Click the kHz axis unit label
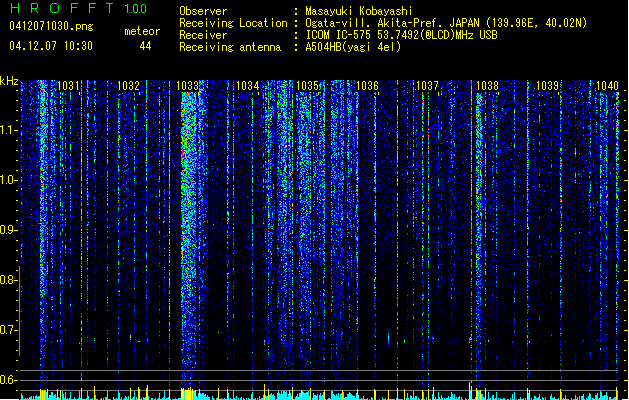This screenshot has height=400, width=629. [x=9, y=81]
